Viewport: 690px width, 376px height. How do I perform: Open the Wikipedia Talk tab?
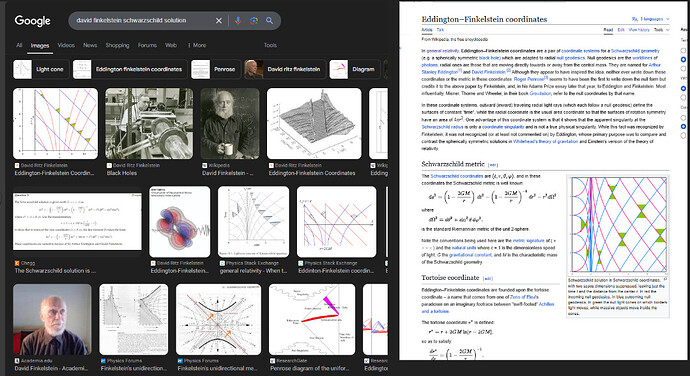pos(440,30)
